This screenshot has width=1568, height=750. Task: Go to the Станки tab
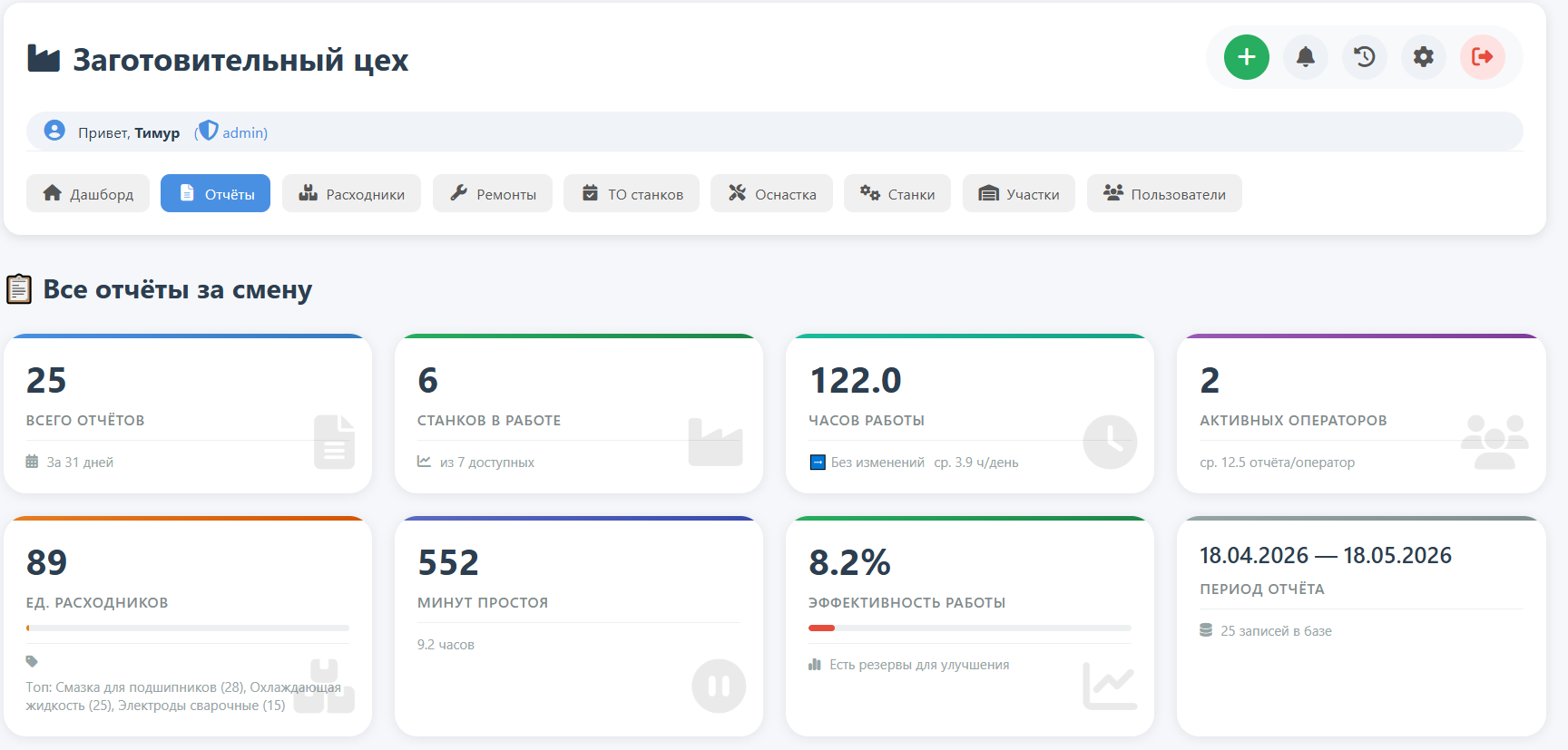(x=897, y=193)
